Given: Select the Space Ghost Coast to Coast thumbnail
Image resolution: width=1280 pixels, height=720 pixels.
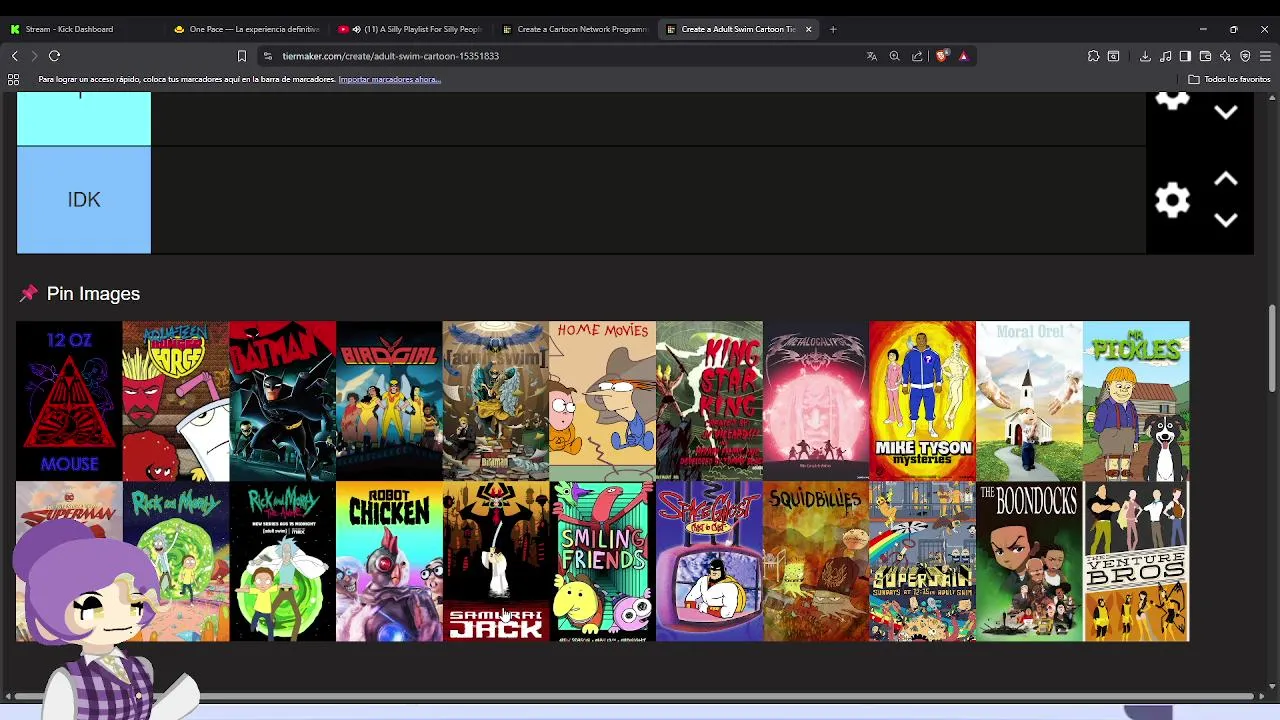Looking at the screenshot, I should (709, 561).
